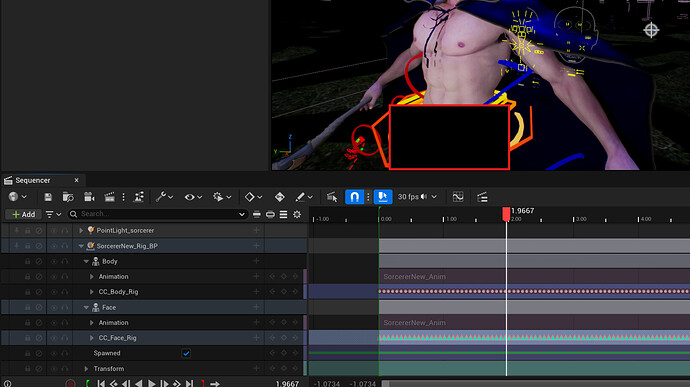Open snapping options three-dot menu
Screen dimensions: 690x387
(x=369, y=197)
